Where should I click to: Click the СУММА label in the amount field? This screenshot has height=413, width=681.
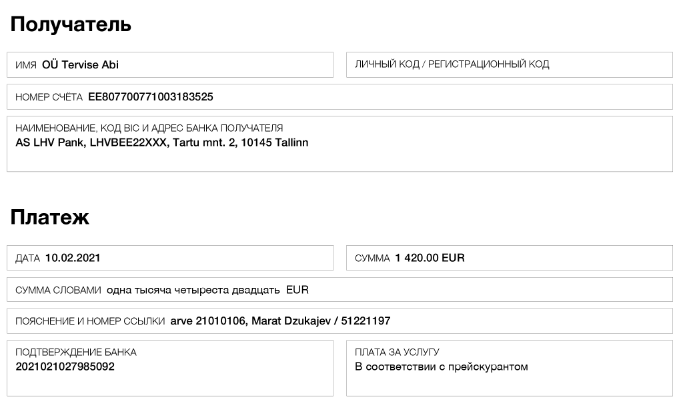[373, 260]
